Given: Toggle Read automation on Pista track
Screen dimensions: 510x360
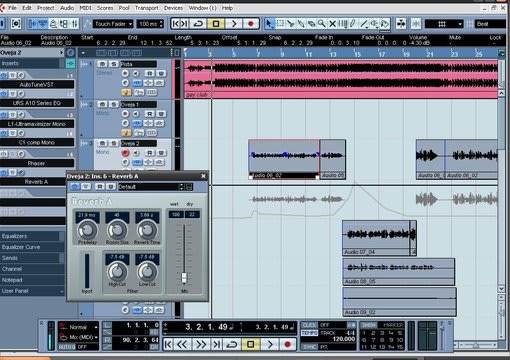Looking at the screenshot, I should (150, 73).
